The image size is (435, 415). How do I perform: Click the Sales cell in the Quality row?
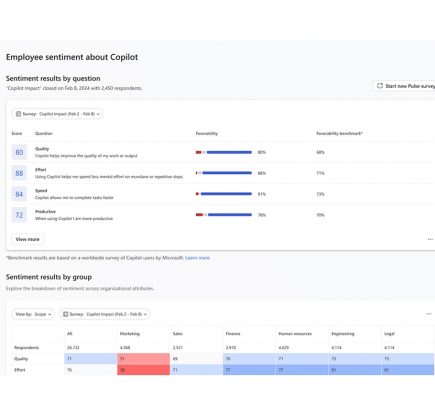[x=196, y=359]
